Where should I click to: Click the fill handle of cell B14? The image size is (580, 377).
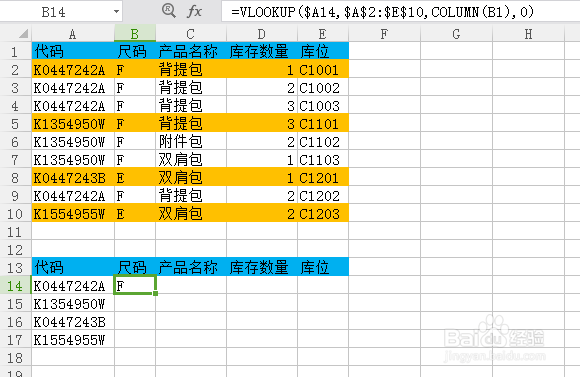[155, 293]
